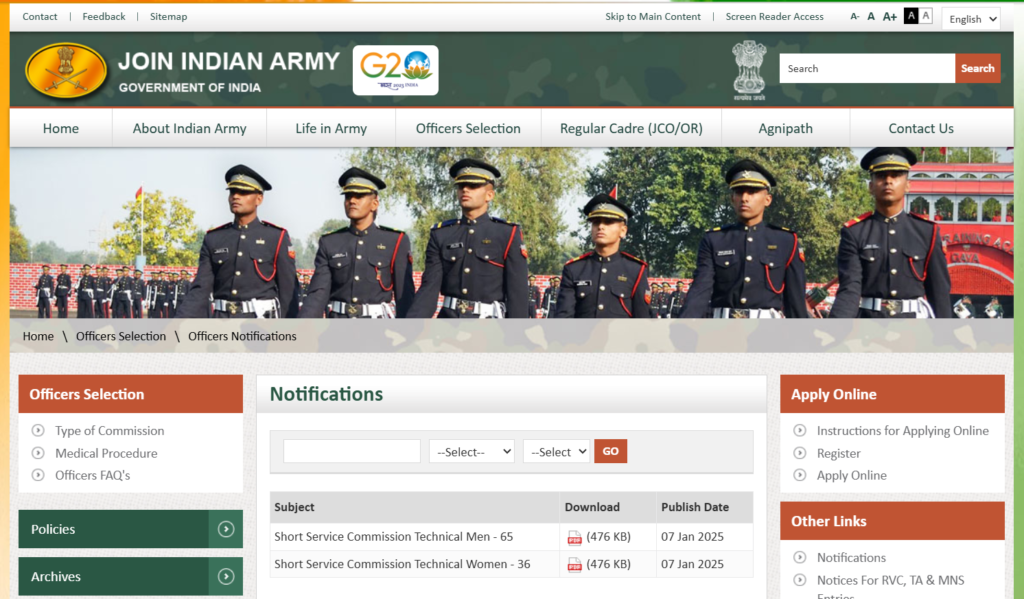Image resolution: width=1024 pixels, height=599 pixels.
Task: Click inside the notification search box
Action: tap(351, 451)
